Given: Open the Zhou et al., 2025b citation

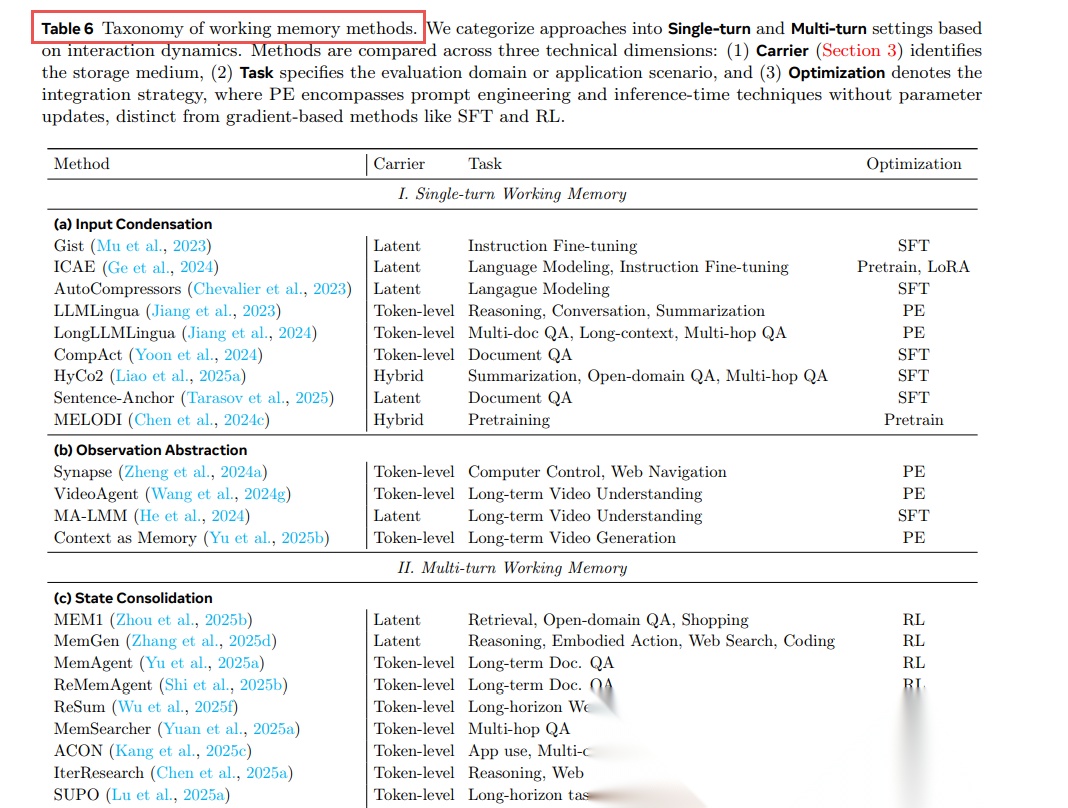Looking at the screenshot, I should point(181,619).
